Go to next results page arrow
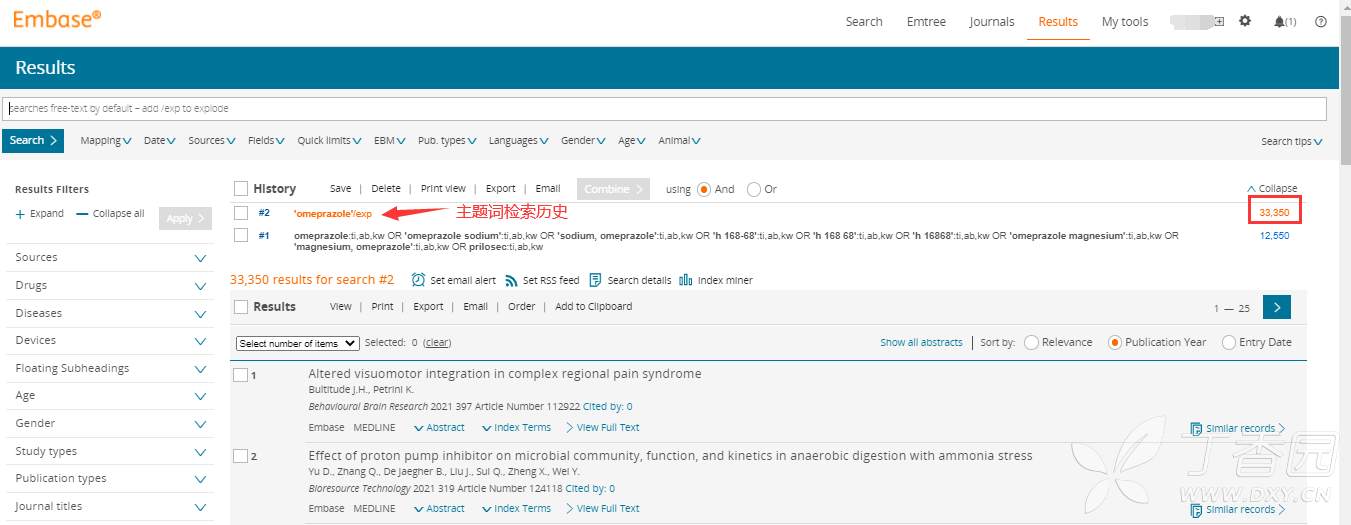 [1277, 307]
